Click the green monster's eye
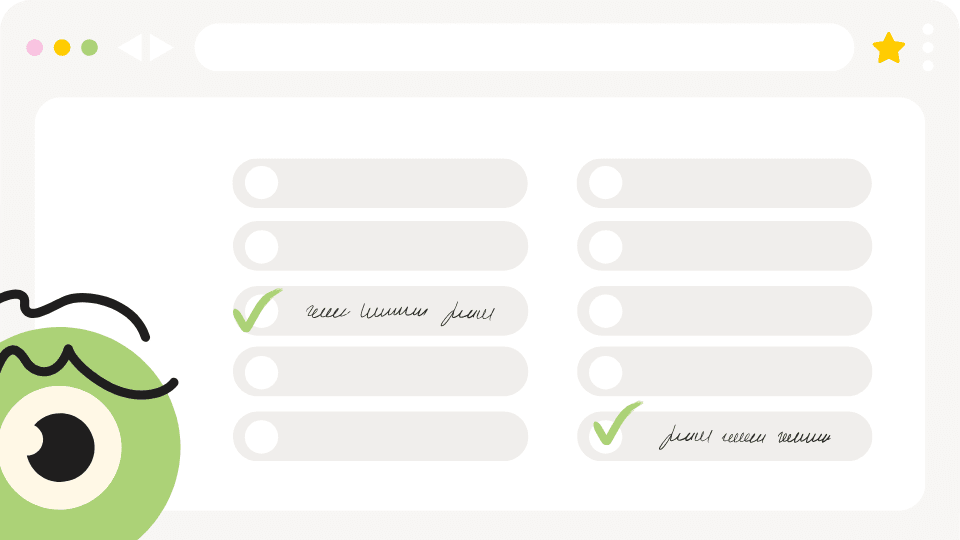Image resolution: width=960 pixels, height=540 pixels. pos(60,447)
